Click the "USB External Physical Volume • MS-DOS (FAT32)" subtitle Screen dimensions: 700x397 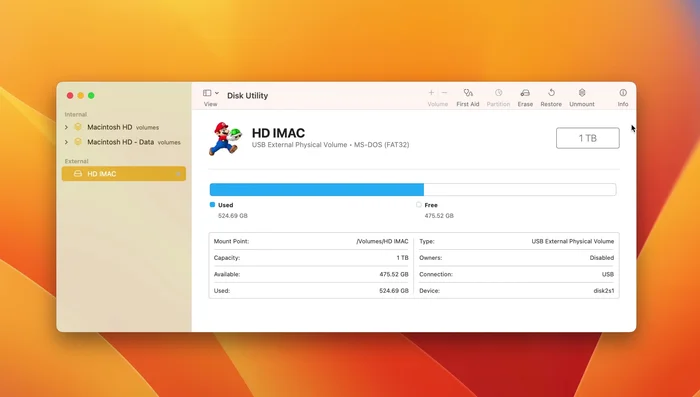330,145
